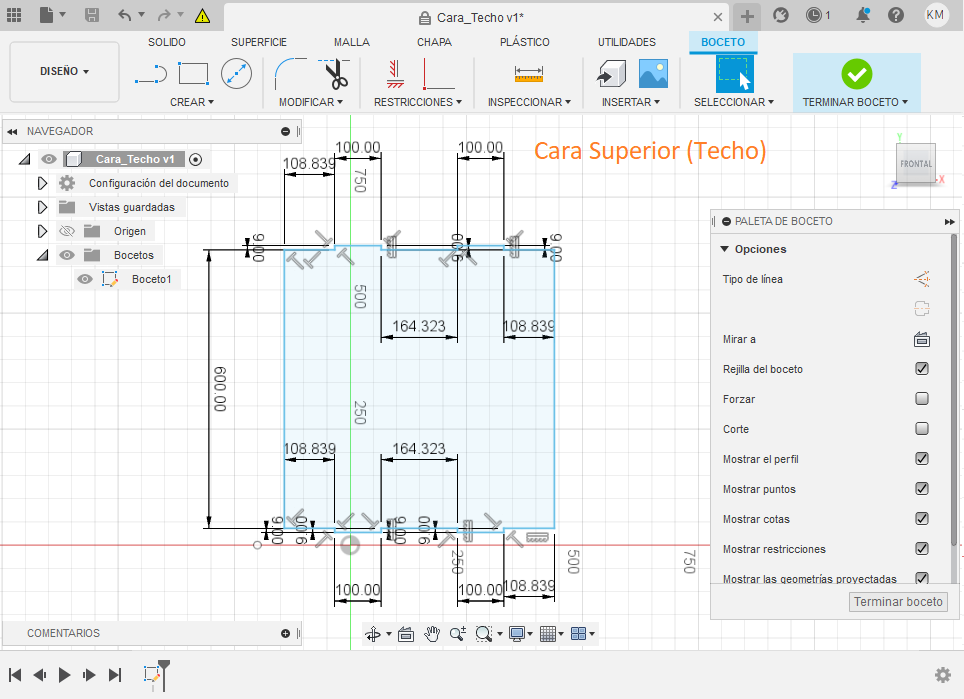Open the DISEÑO workspace dropdown
The width and height of the screenshot is (964, 699).
click(64, 72)
